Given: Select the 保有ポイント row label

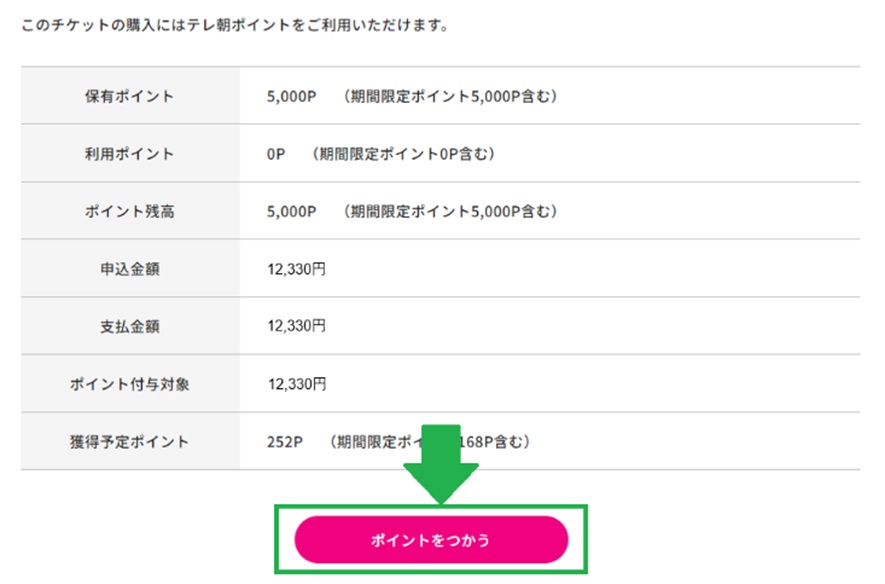Looking at the screenshot, I should click(x=130, y=97).
